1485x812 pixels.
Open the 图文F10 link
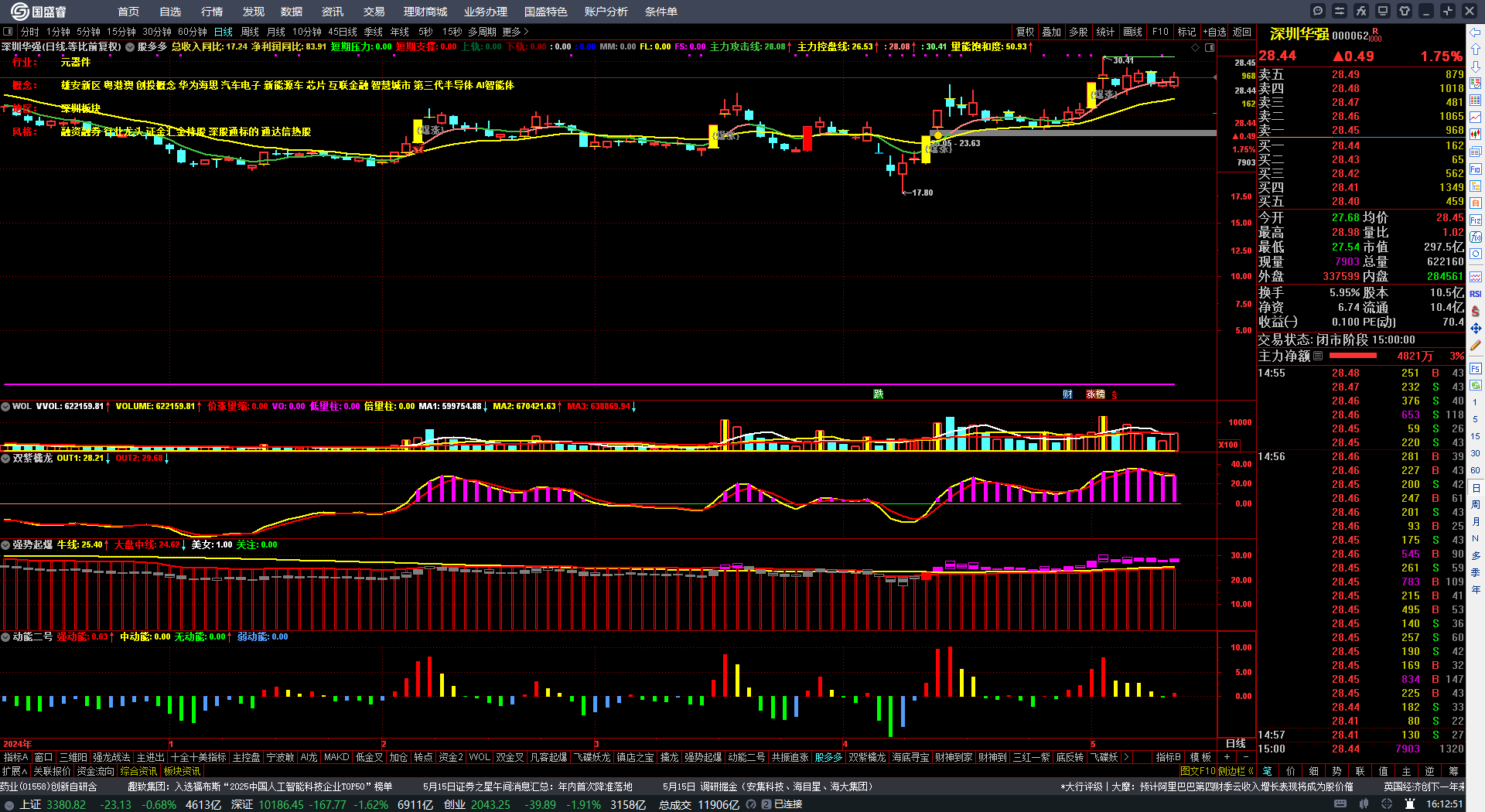pos(1197,771)
